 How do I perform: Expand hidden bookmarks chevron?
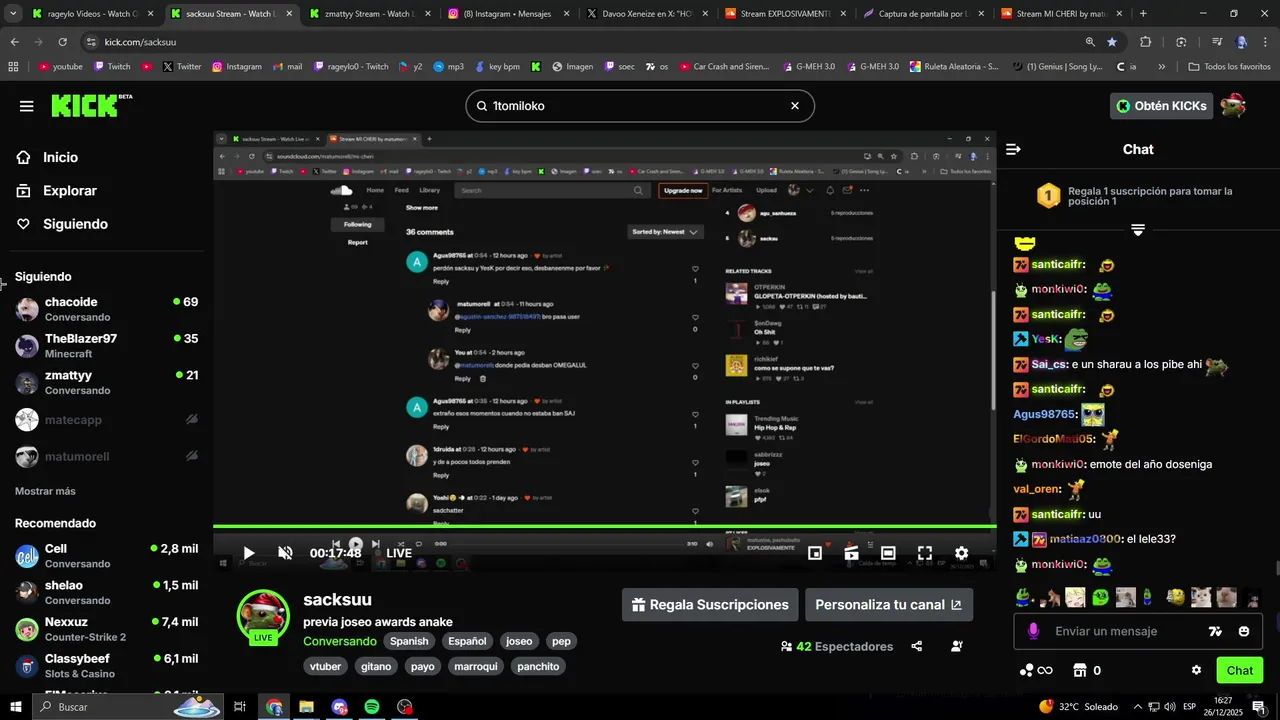coord(1161,67)
